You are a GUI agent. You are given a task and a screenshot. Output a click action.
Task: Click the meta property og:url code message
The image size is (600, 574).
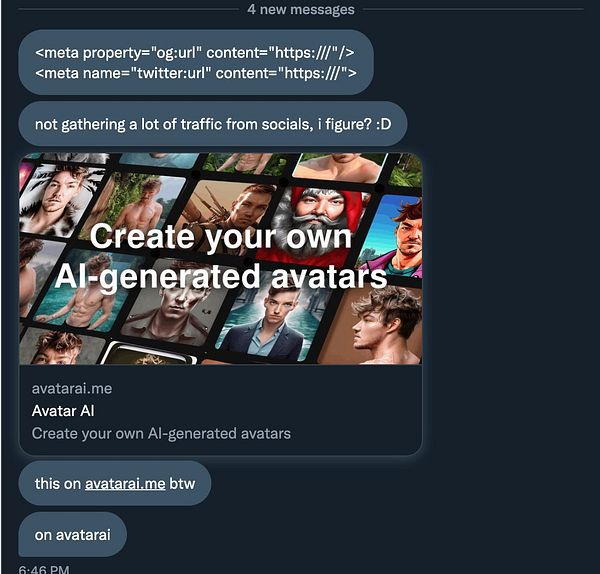196,63
